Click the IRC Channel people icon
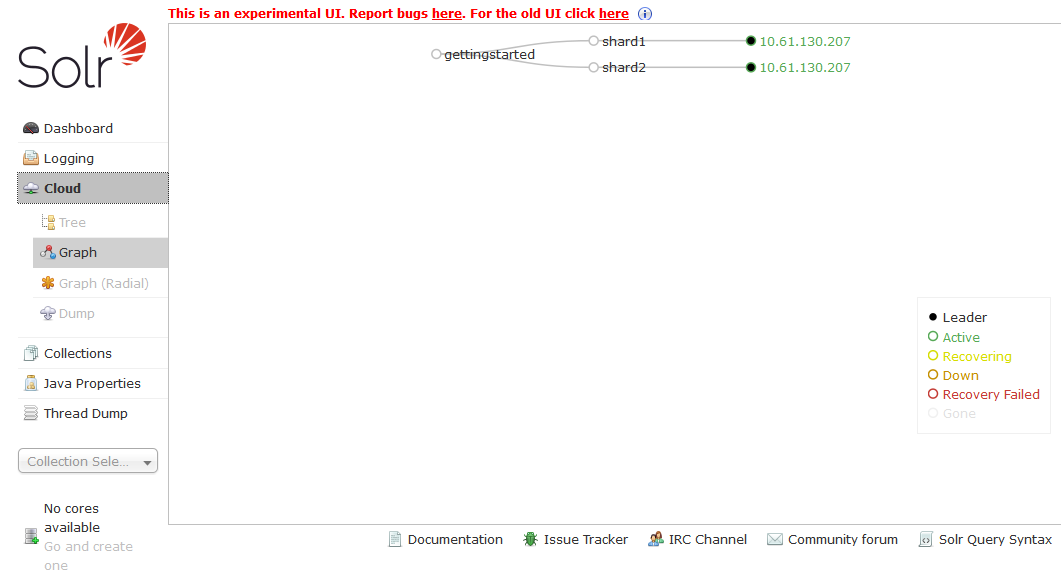This screenshot has height=577, width=1061. point(656,539)
